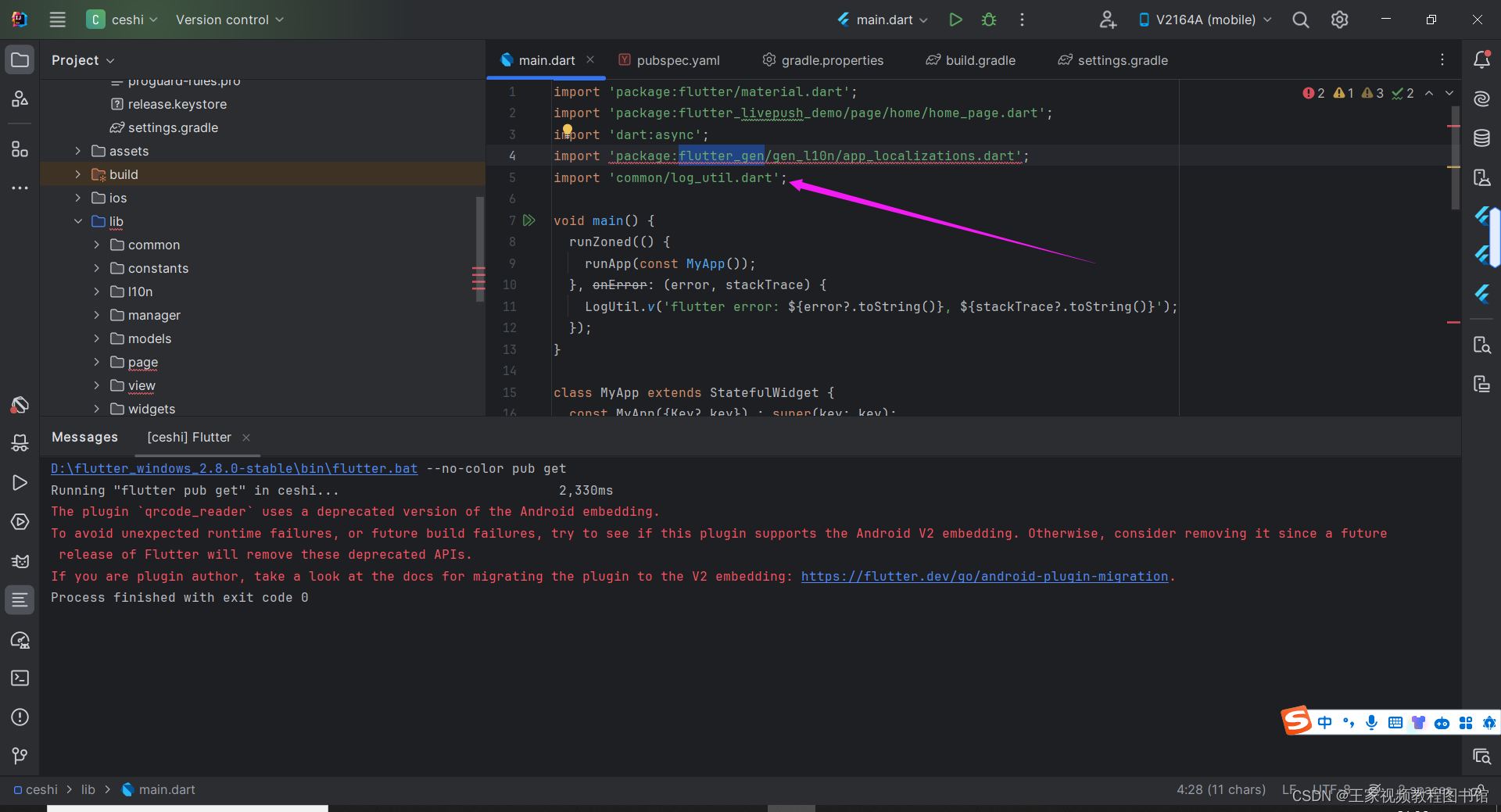
Task: Click lib in the bottom breadcrumb bar
Action: (88, 789)
